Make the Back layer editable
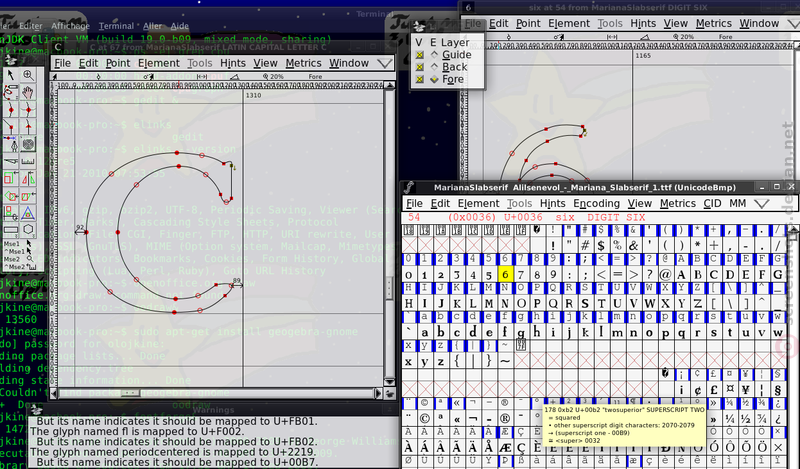The image size is (800, 469). 434,67
